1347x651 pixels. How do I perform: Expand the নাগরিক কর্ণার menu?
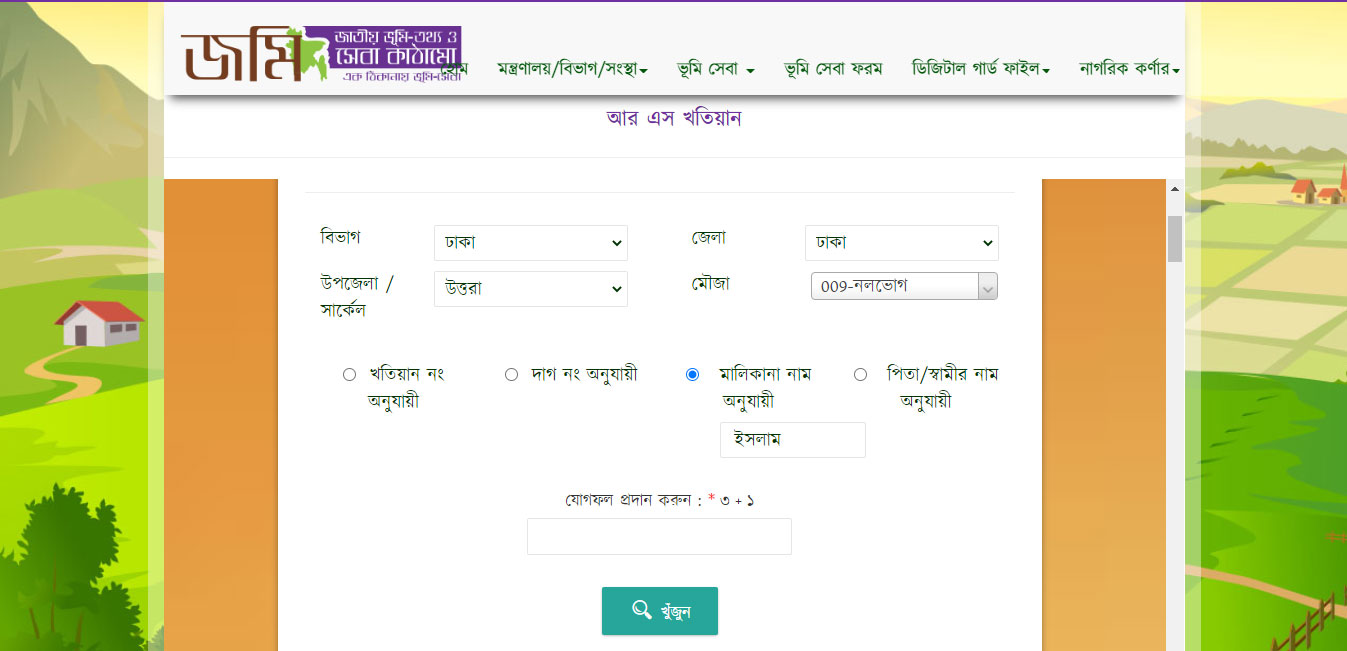click(x=1129, y=69)
